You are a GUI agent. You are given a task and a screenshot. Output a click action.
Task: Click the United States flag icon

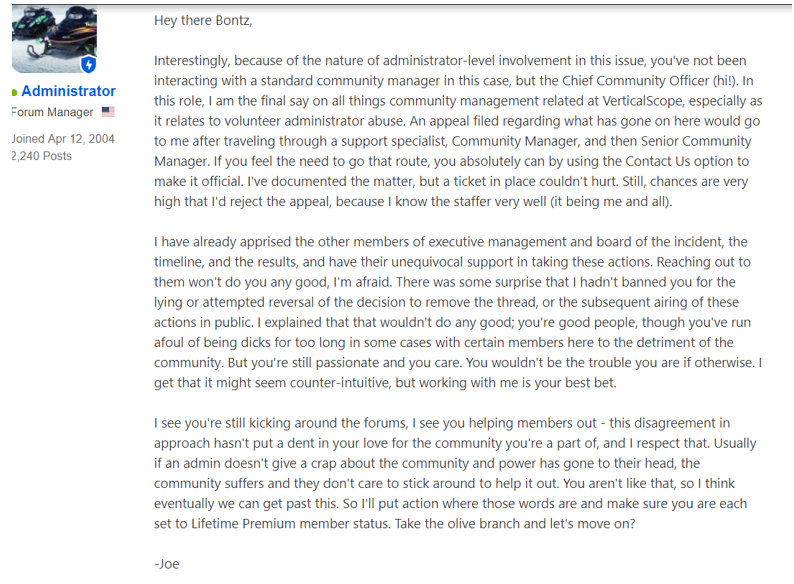coord(108,111)
